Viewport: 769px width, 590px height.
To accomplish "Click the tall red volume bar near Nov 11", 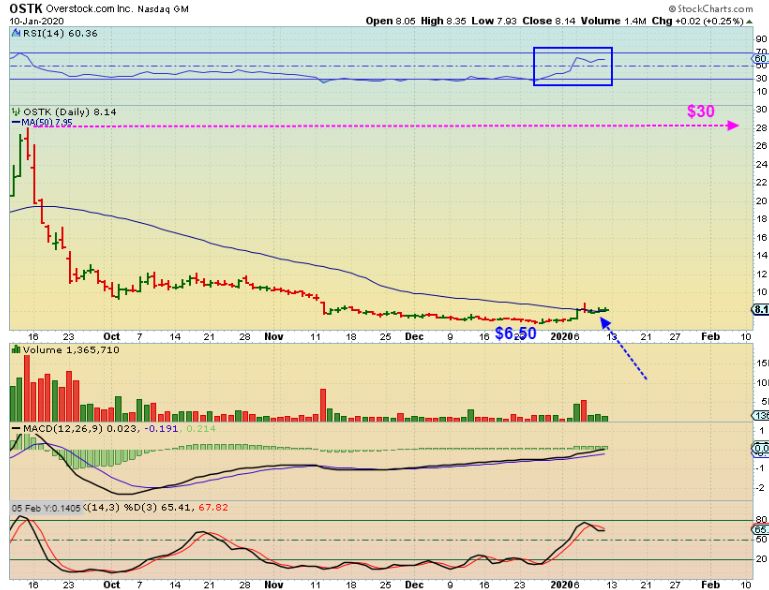I will point(323,405).
